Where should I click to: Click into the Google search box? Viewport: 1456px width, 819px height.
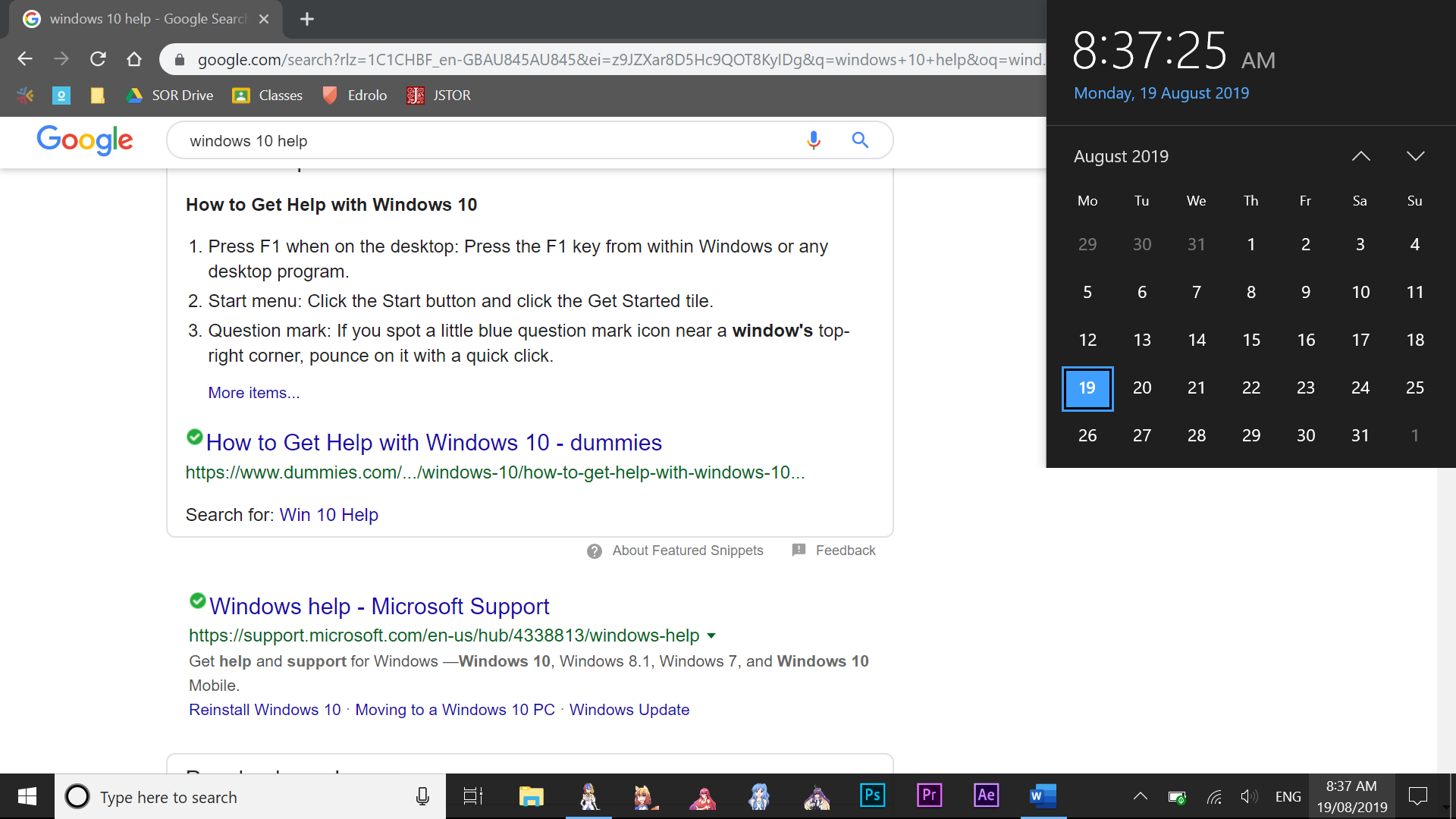(485, 141)
